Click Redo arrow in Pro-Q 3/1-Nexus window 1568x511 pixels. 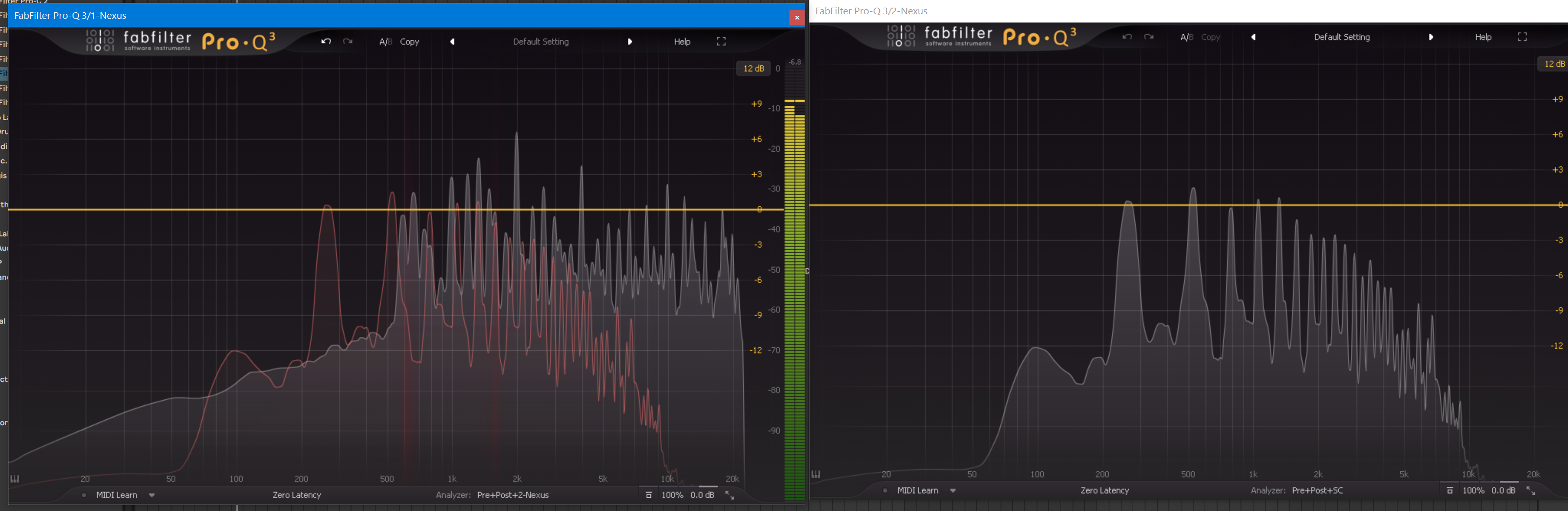(x=347, y=41)
